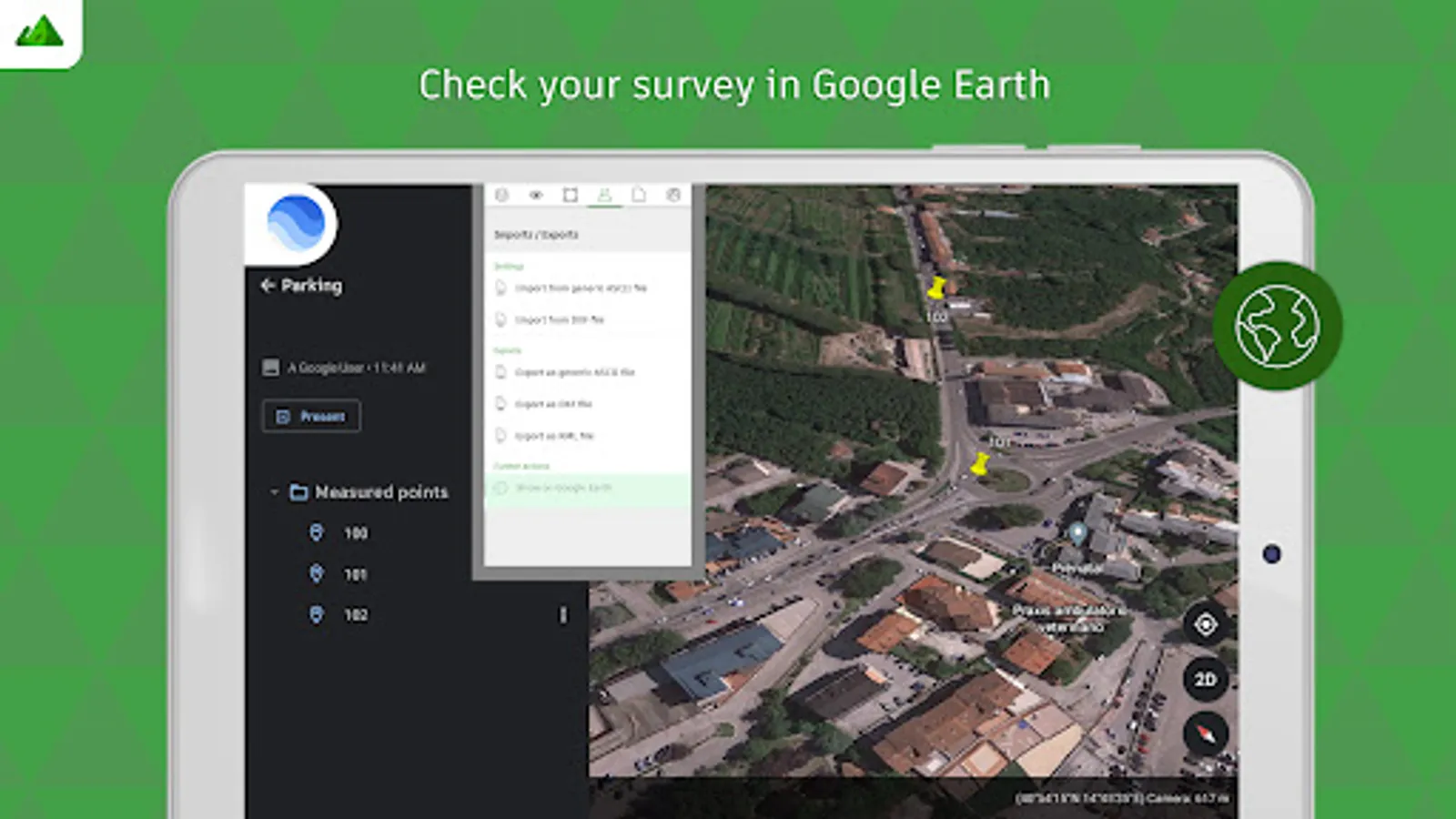Choose Show in Google Earth action
The height and width of the screenshot is (819, 1456).
coord(588,489)
